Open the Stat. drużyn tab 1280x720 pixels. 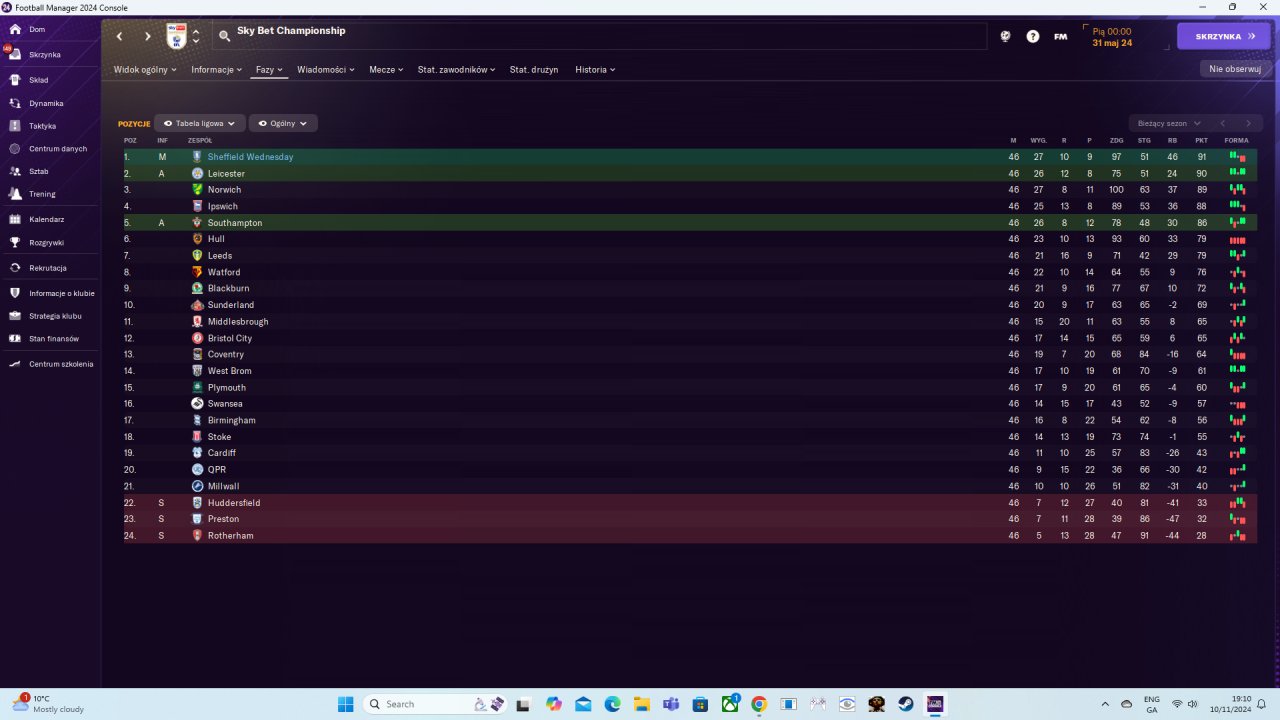coord(534,70)
